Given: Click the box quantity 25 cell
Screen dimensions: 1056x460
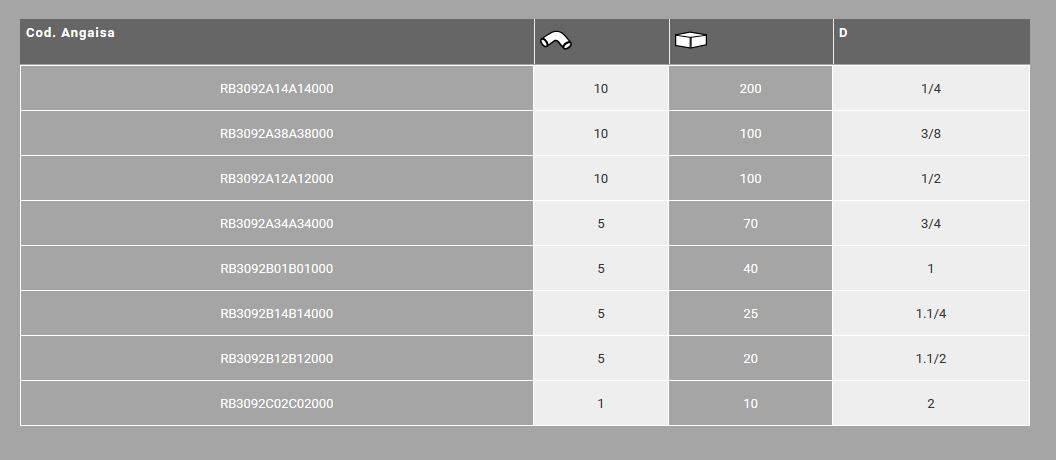Looking at the screenshot, I should [x=751, y=314].
